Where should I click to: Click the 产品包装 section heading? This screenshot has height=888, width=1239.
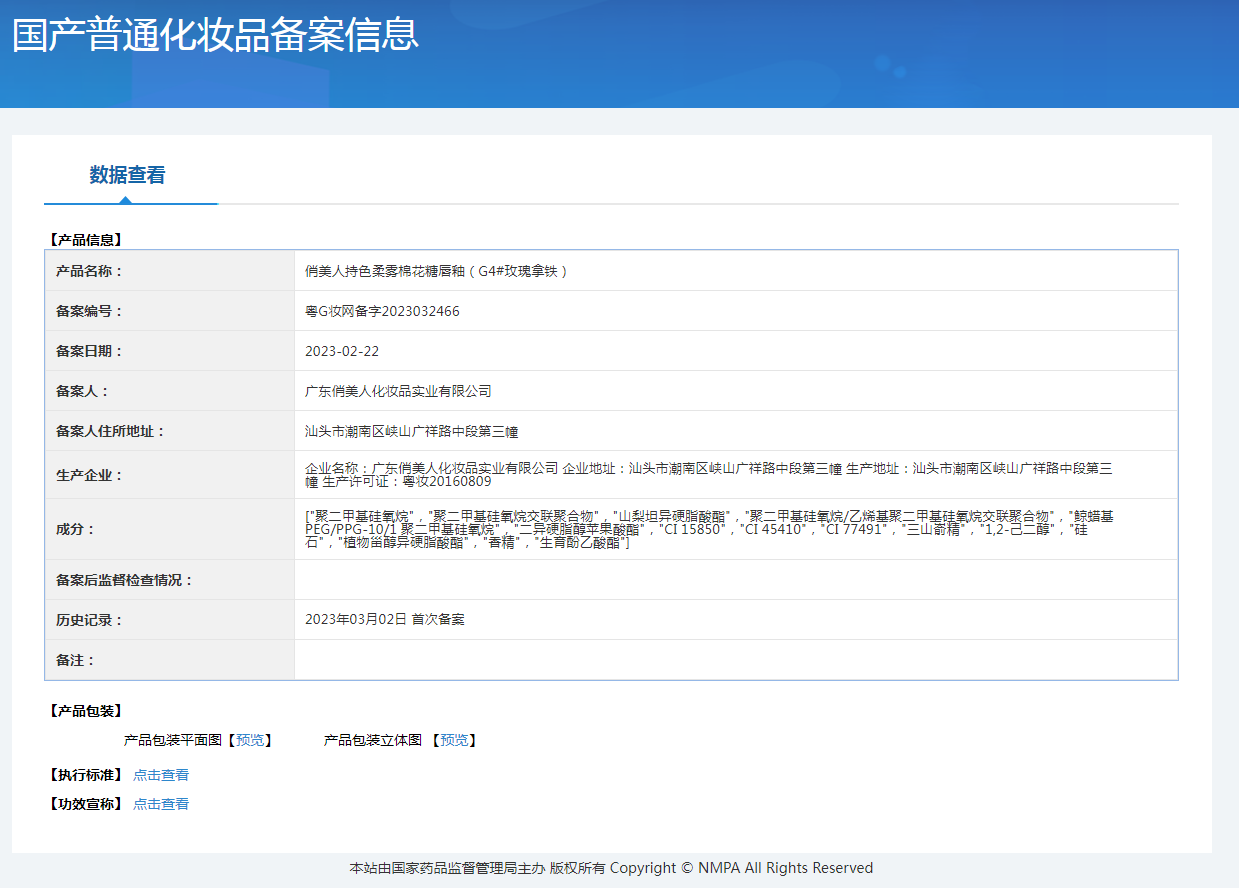tap(85, 711)
